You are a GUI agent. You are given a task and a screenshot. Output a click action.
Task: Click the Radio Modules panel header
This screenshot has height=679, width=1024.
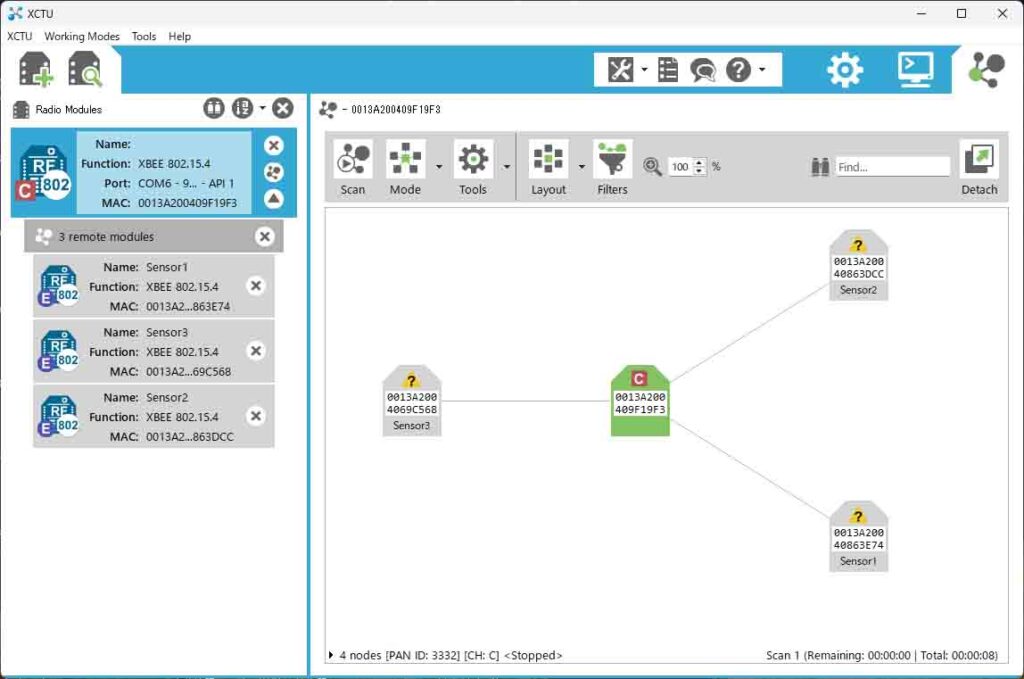(x=69, y=110)
